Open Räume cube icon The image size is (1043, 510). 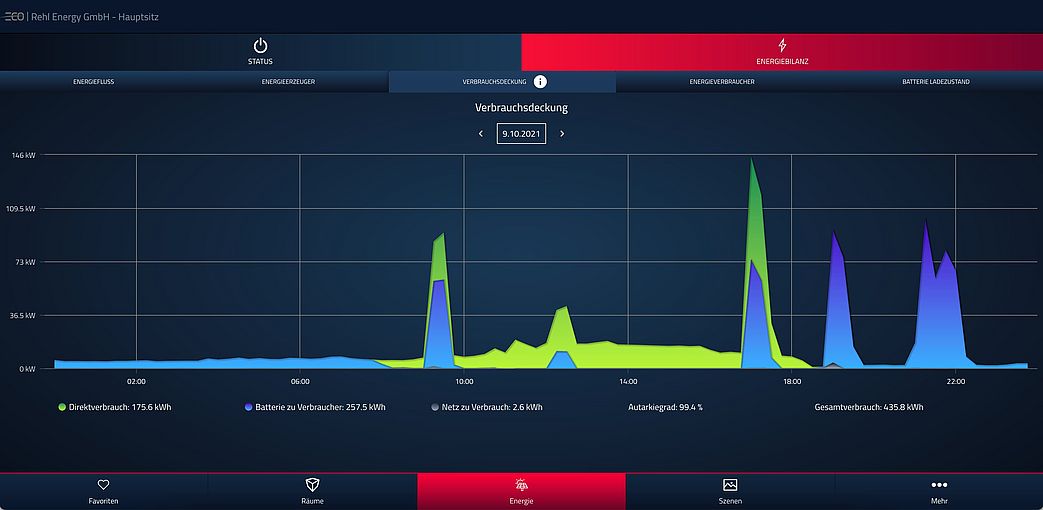[x=312, y=485]
